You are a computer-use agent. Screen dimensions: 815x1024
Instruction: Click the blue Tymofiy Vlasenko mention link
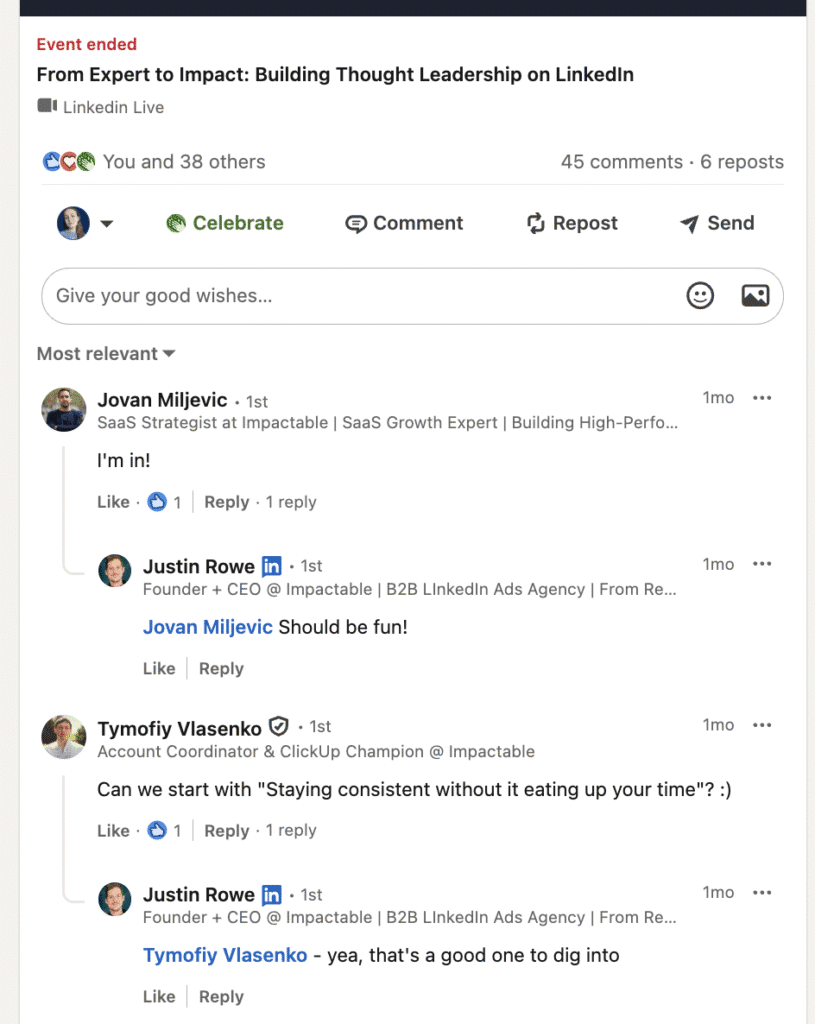(225, 955)
